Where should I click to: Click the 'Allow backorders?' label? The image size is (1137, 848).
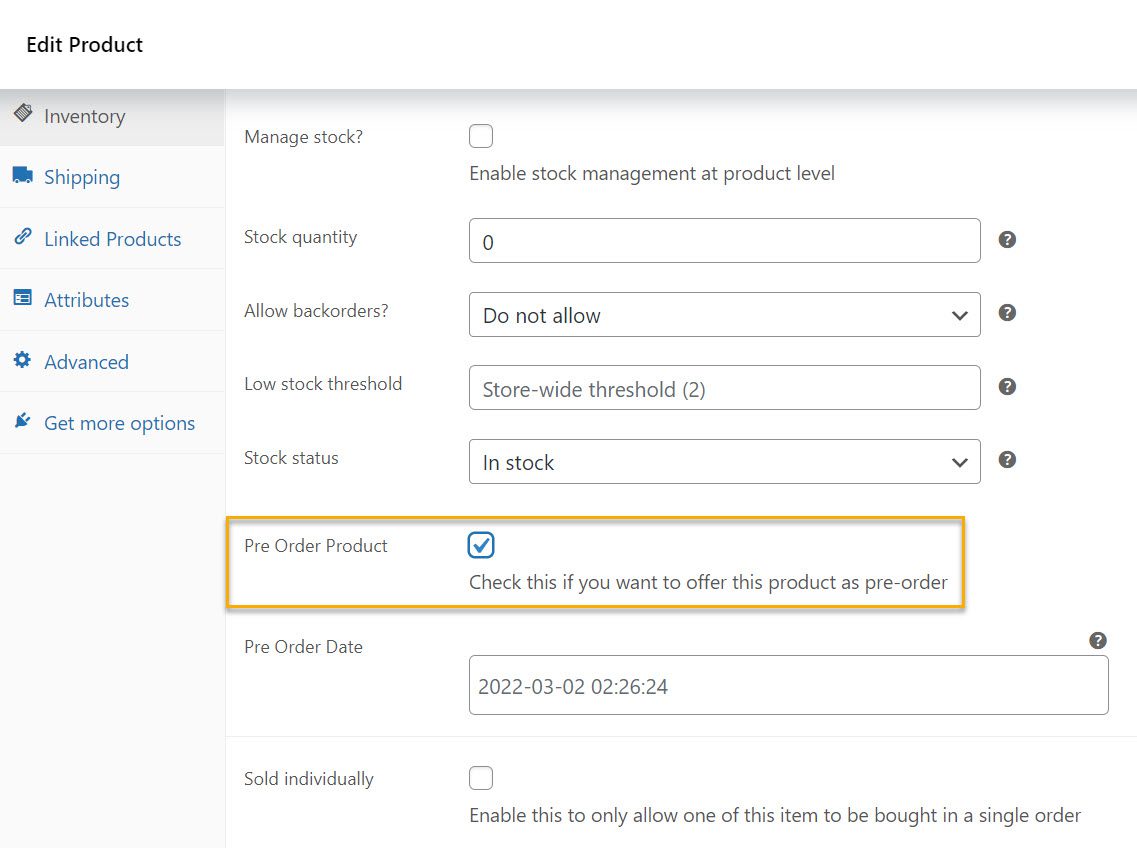point(316,311)
